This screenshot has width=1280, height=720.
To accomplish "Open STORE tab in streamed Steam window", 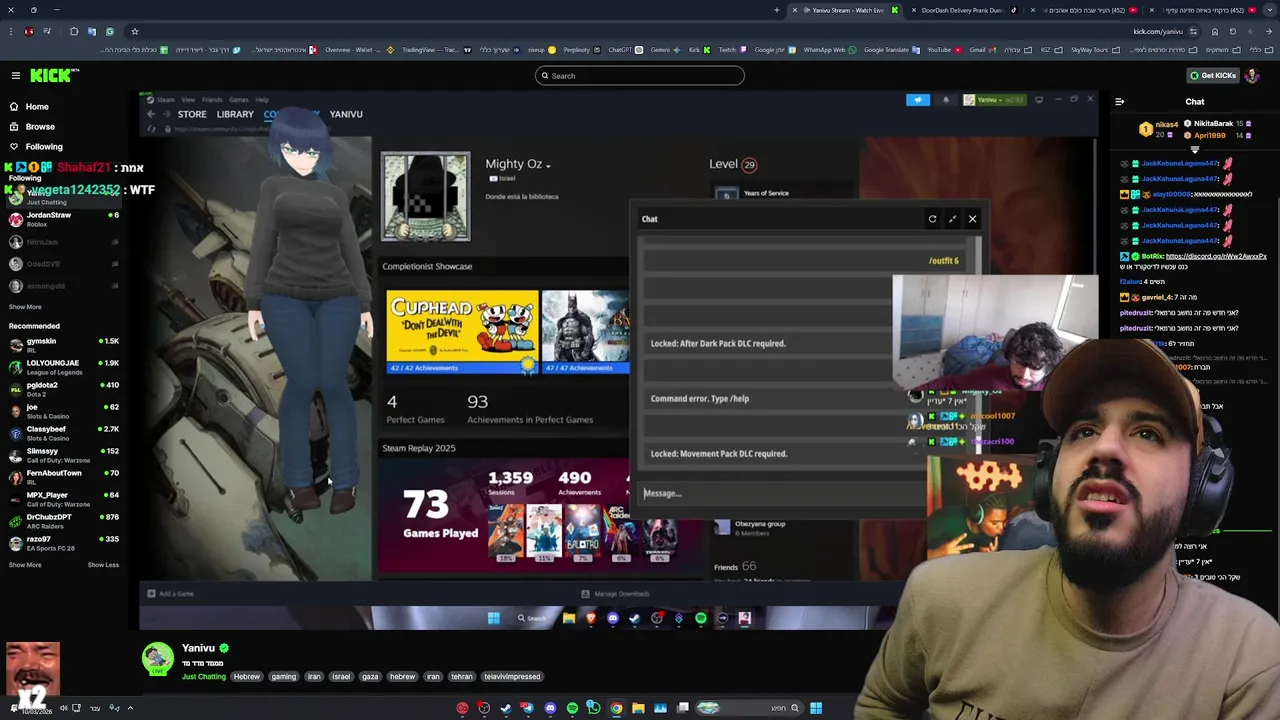I will point(192,114).
